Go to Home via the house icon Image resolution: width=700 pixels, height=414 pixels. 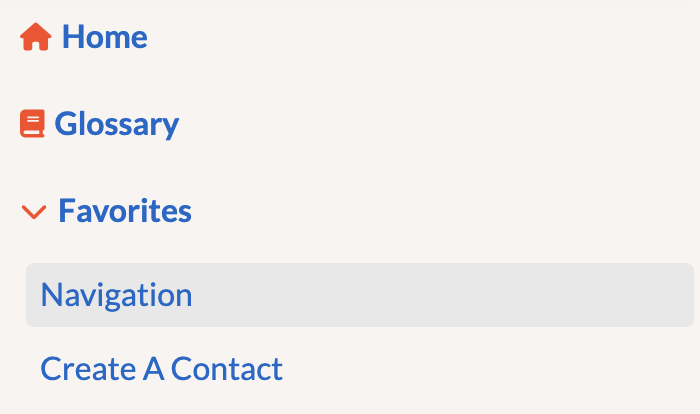pyautogui.click(x=35, y=38)
